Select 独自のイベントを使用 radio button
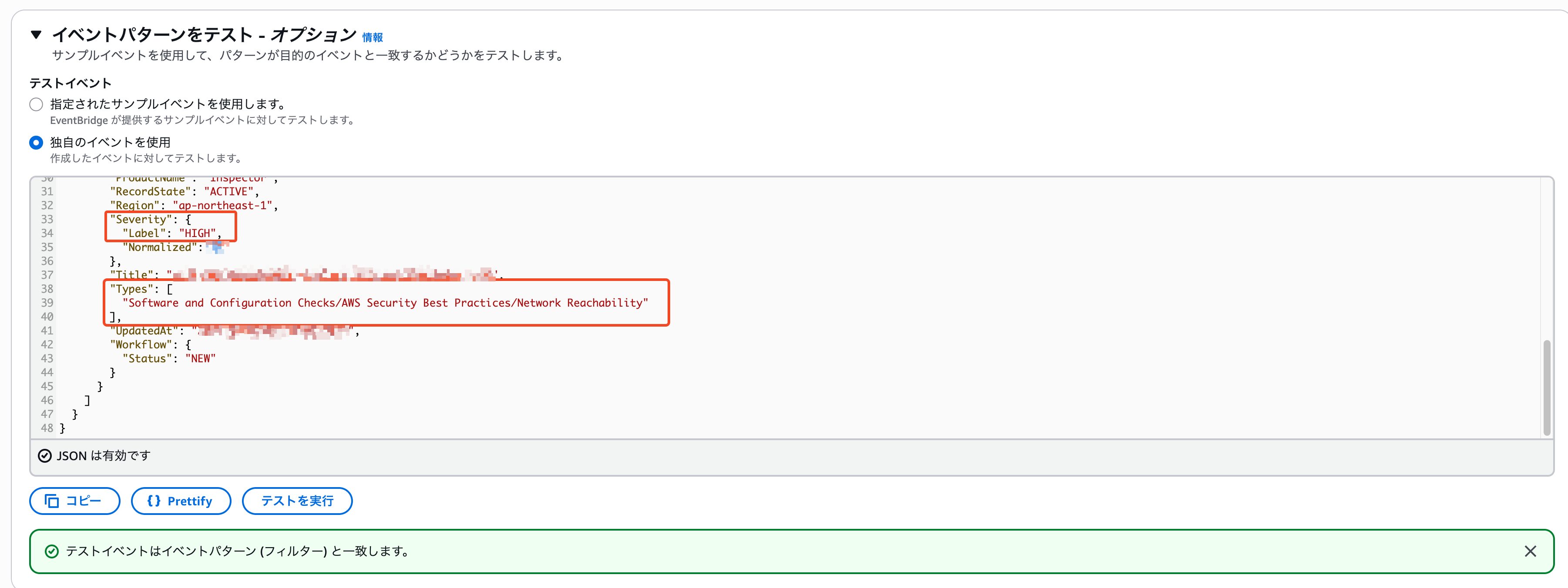 click(x=37, y=143)
